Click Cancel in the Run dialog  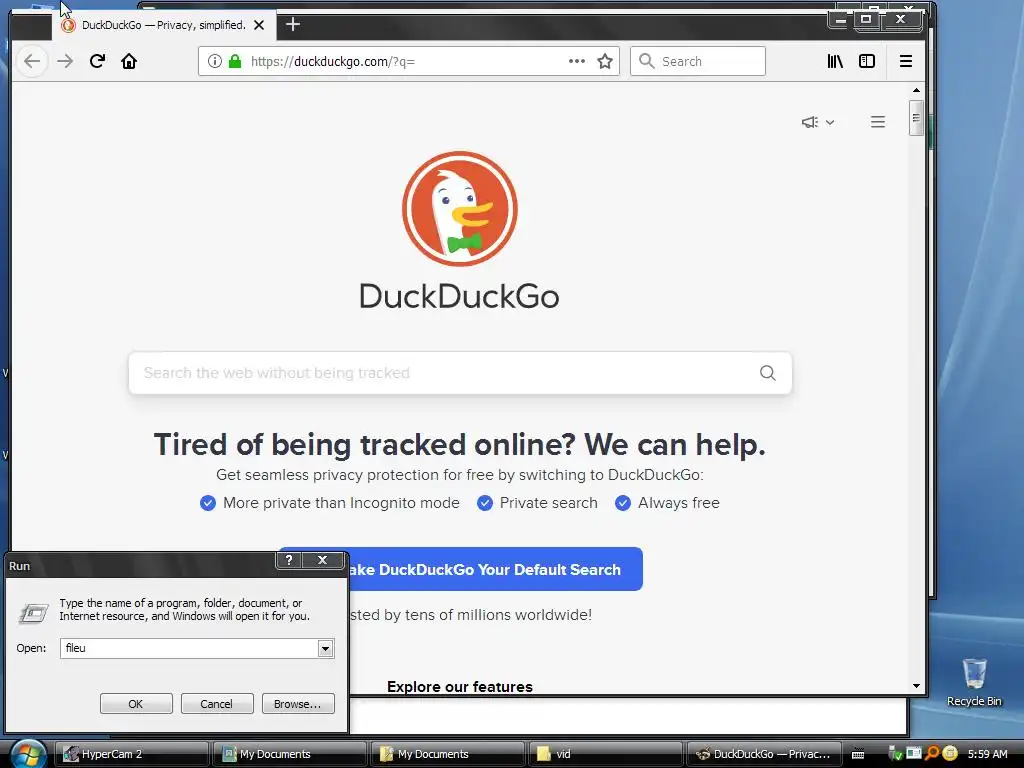click(x=216, y=704)
